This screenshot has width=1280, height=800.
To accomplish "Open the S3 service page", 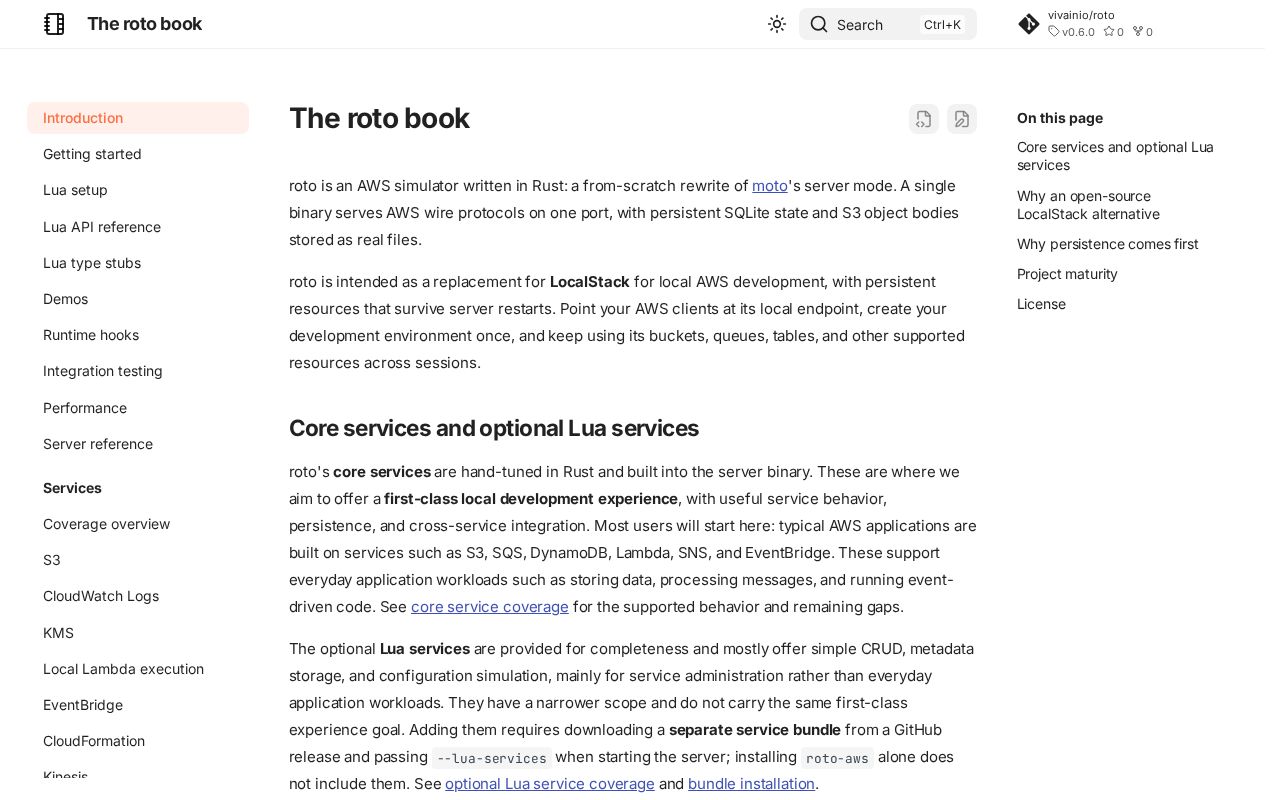I will (52, 560).
